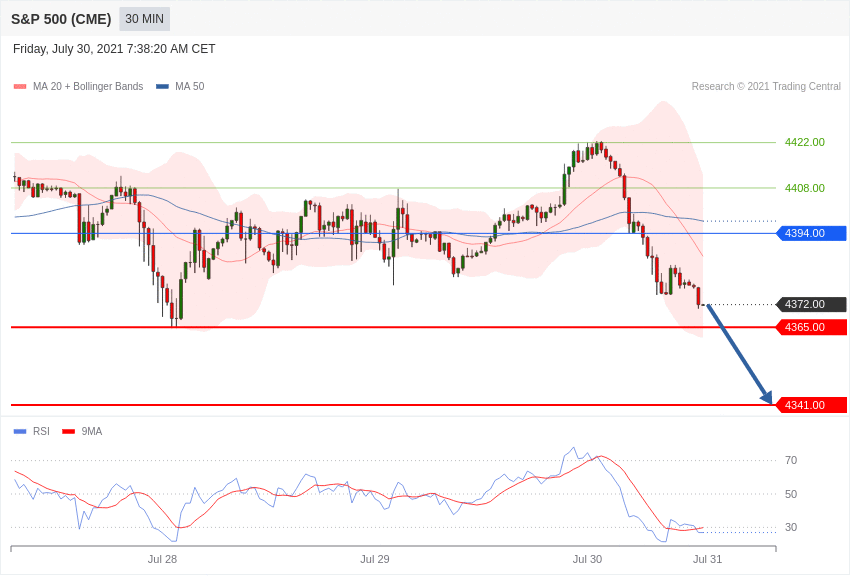Click the 4422.00 resistance level label
Viewport: 850px width, 576px height.
click(x=804, y=142)
